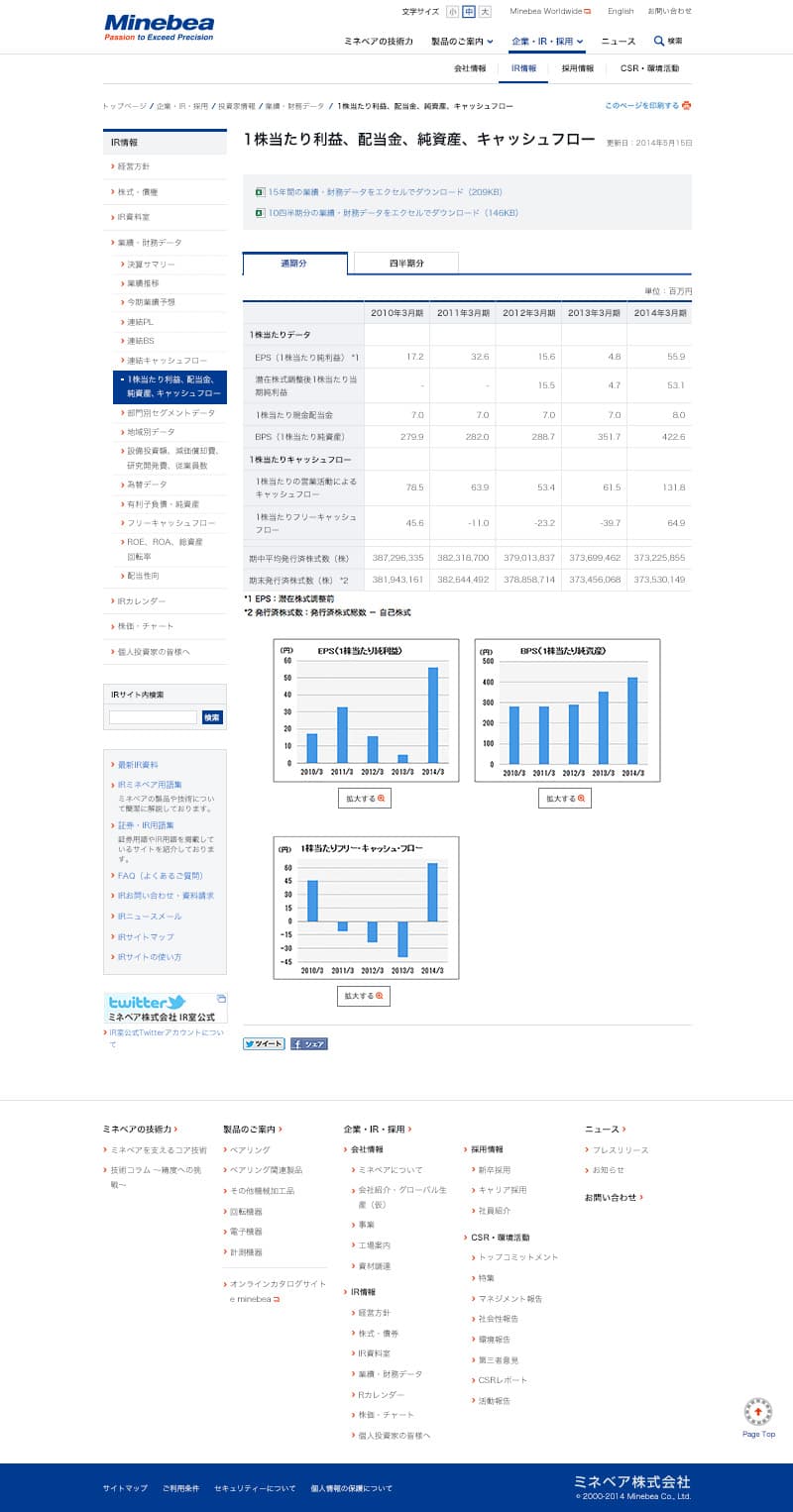Select large font size 大
The height and width of the screenshot is (1512, 793).
[x=485, y=12]
